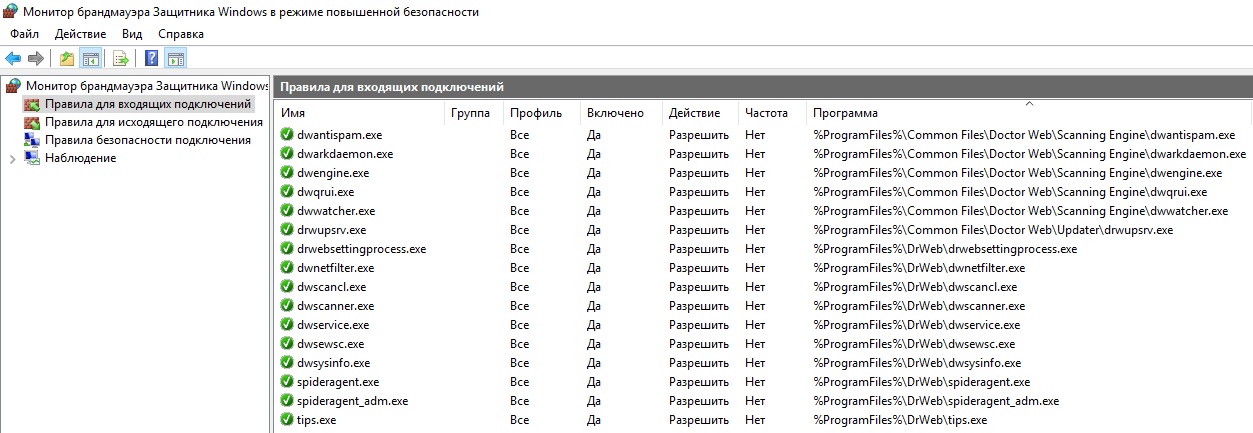Click the green check icon beside dwarkdaemon.exe

click(x=287, y=154)
